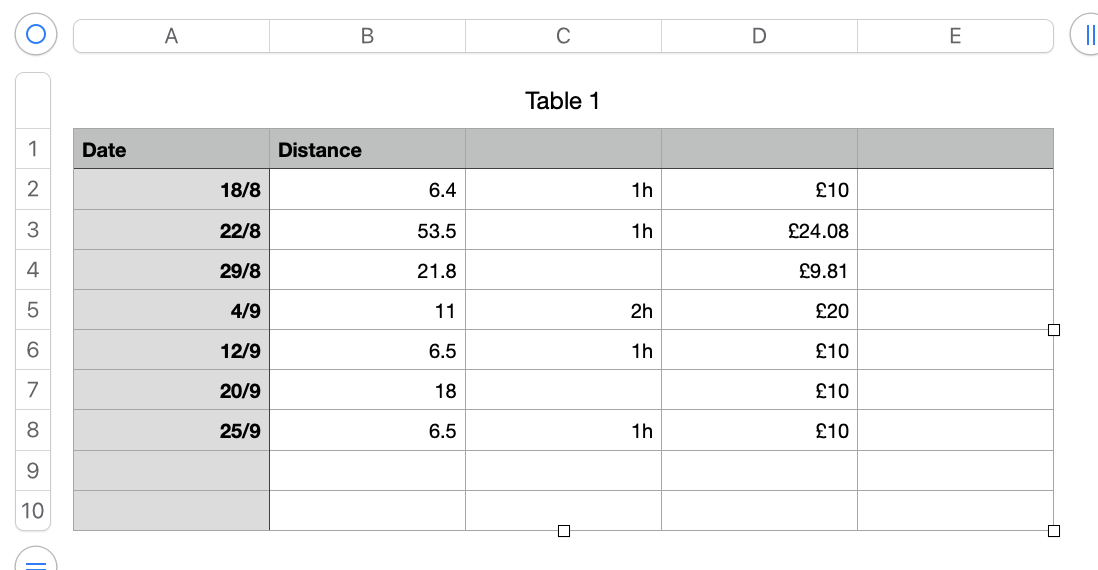
Task: Click the bottom-center table resize handle
Action: click(x=563, y=531)
